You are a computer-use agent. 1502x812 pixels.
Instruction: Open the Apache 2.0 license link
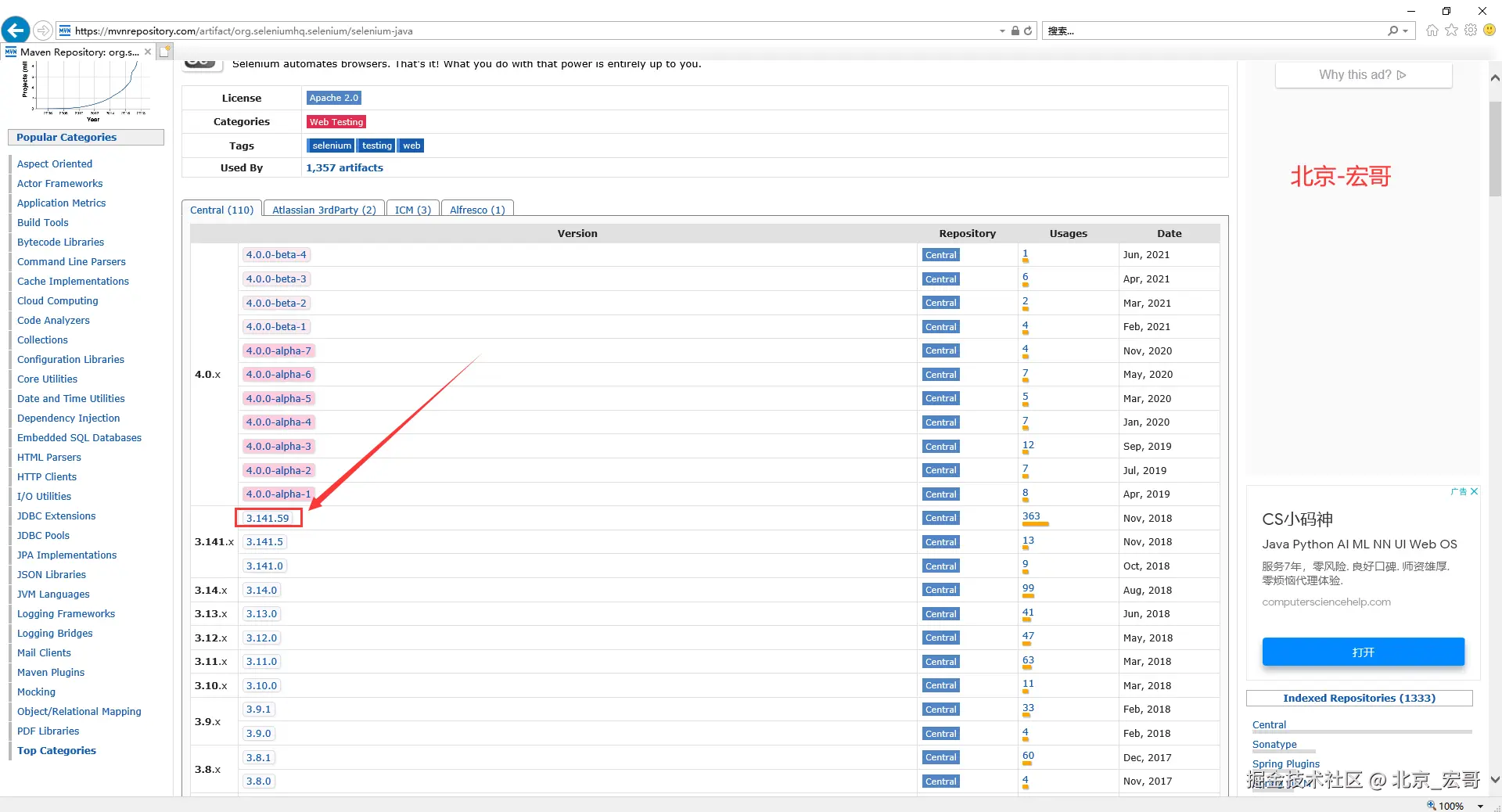pyautogui.click(x=333, y=98)
